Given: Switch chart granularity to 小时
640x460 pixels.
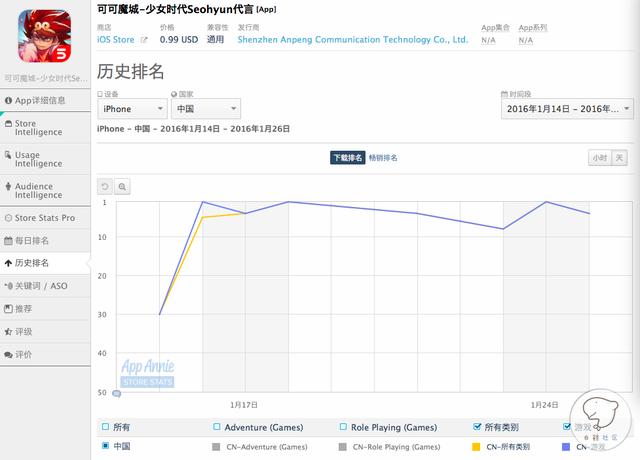Looking at the screenshot, I should [598, 158].
